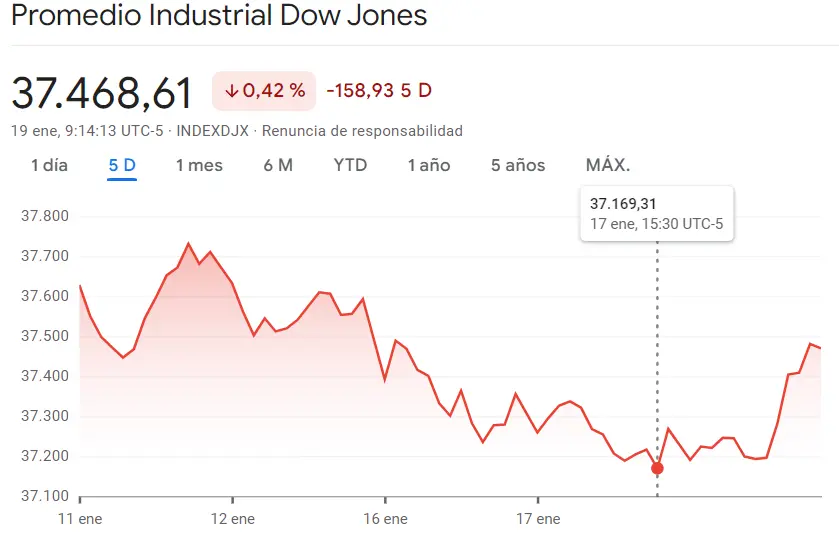This screenshot has width=839, height=539.
Task: Switch to the 5 años range
Action: point(518,165)
